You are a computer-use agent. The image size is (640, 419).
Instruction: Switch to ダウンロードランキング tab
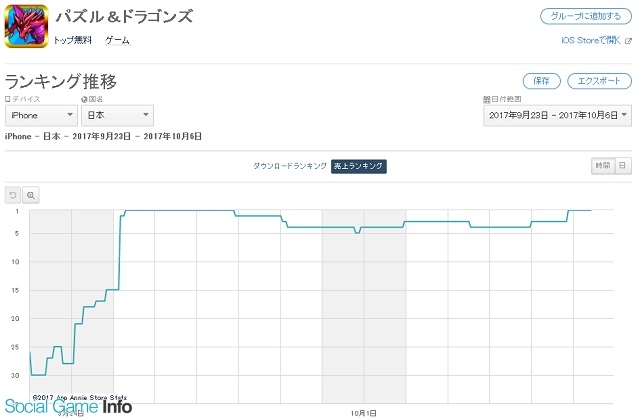pos(290,166)
